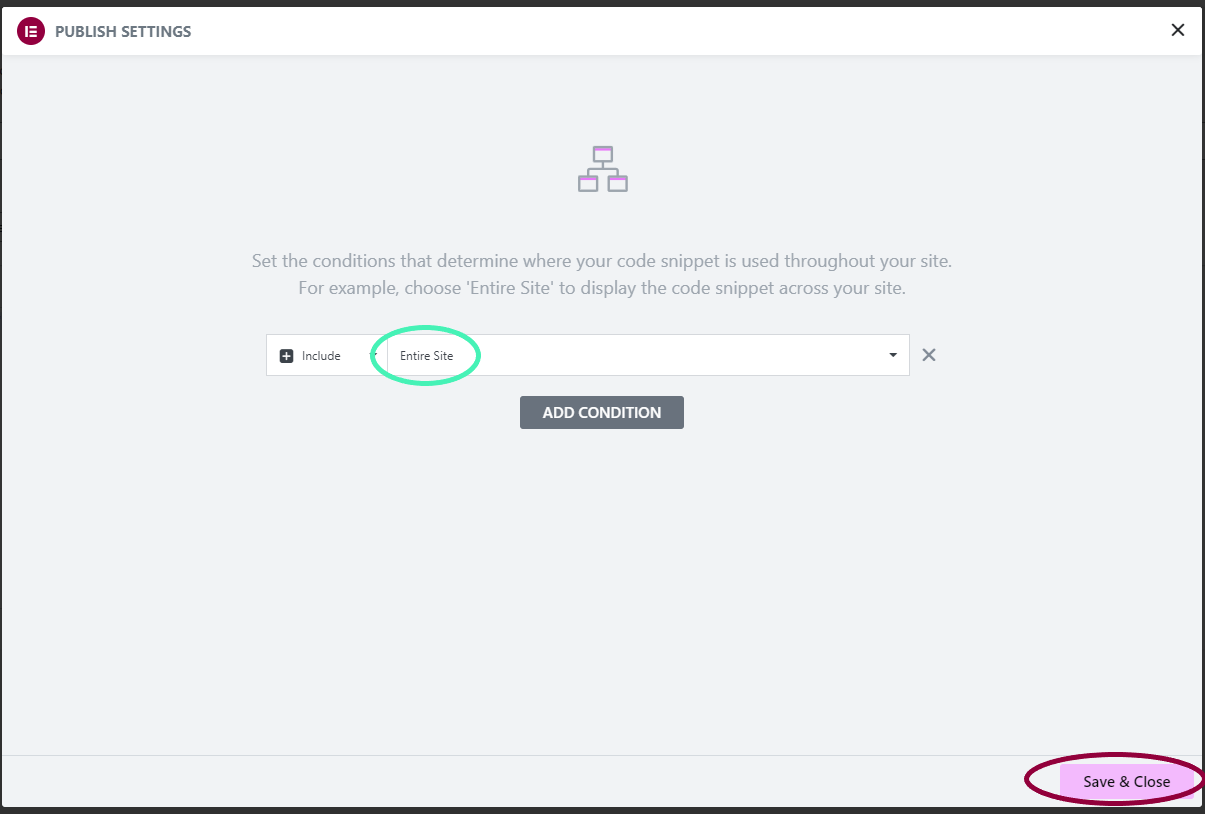
Task: Click the bottom-left box of hierarchy icon
Action: coord(588,183)
